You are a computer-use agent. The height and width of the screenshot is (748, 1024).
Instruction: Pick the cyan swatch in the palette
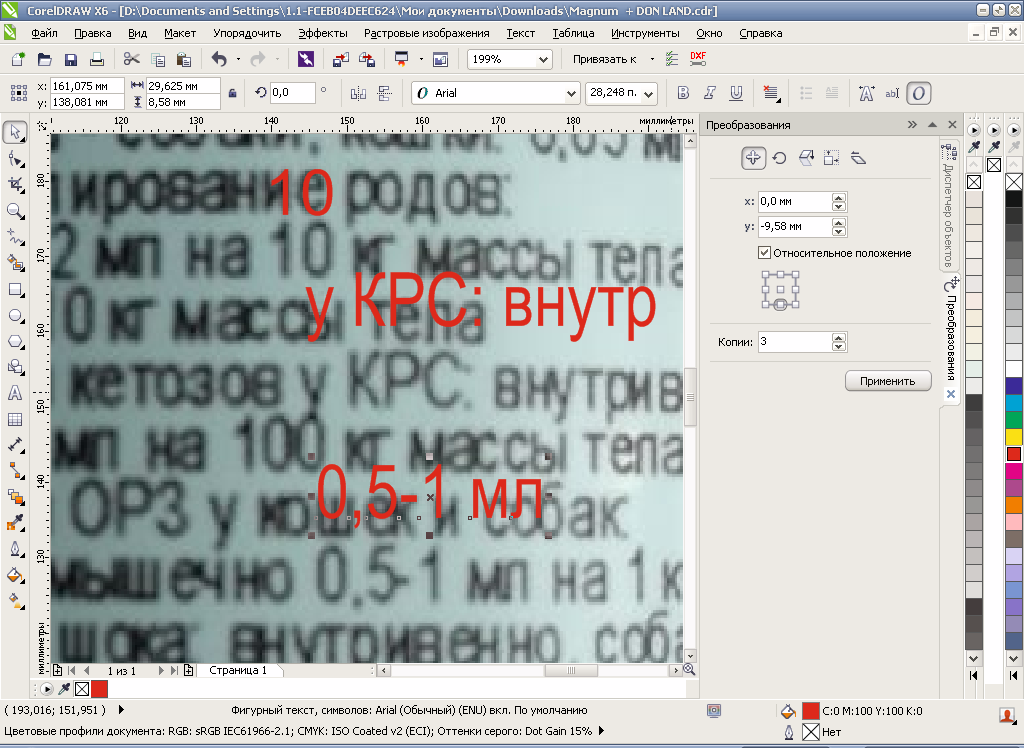point(1014,402)
